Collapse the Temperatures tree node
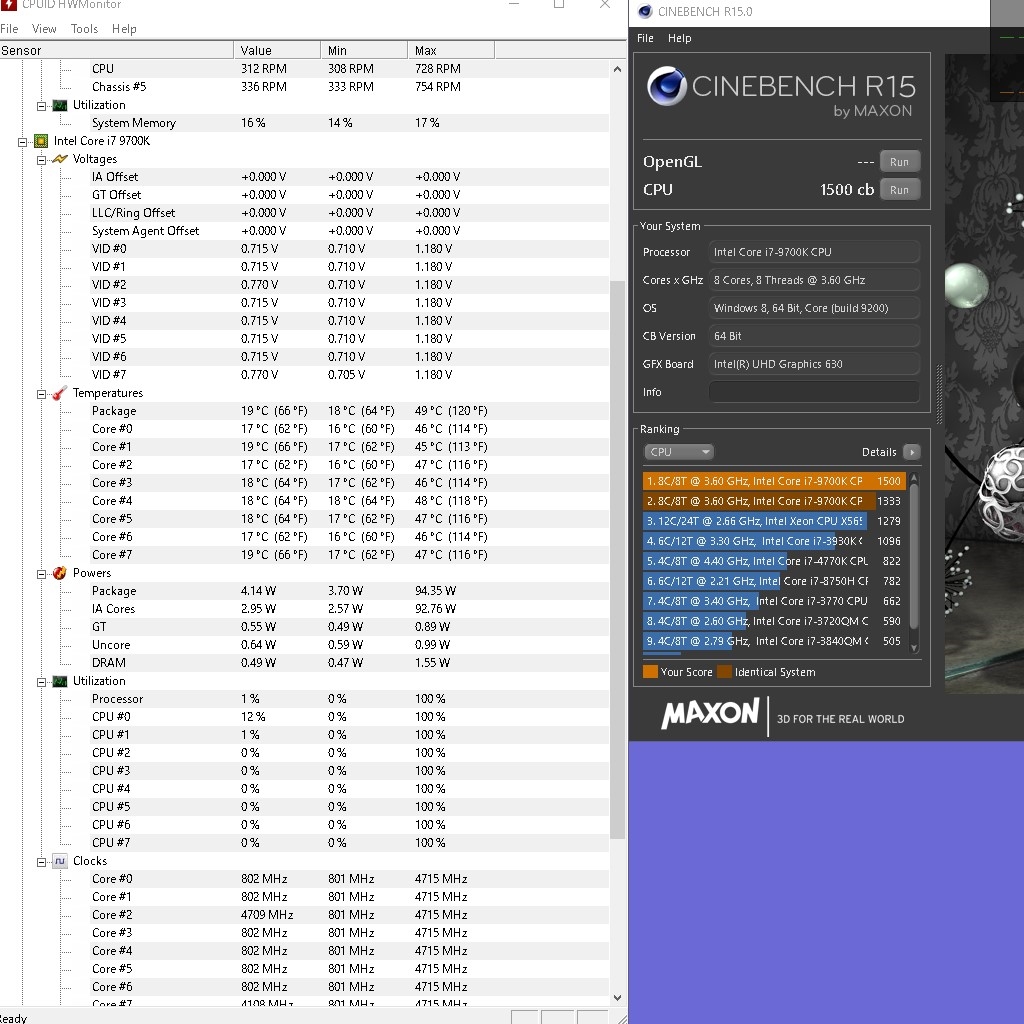 tap(42, 393)
